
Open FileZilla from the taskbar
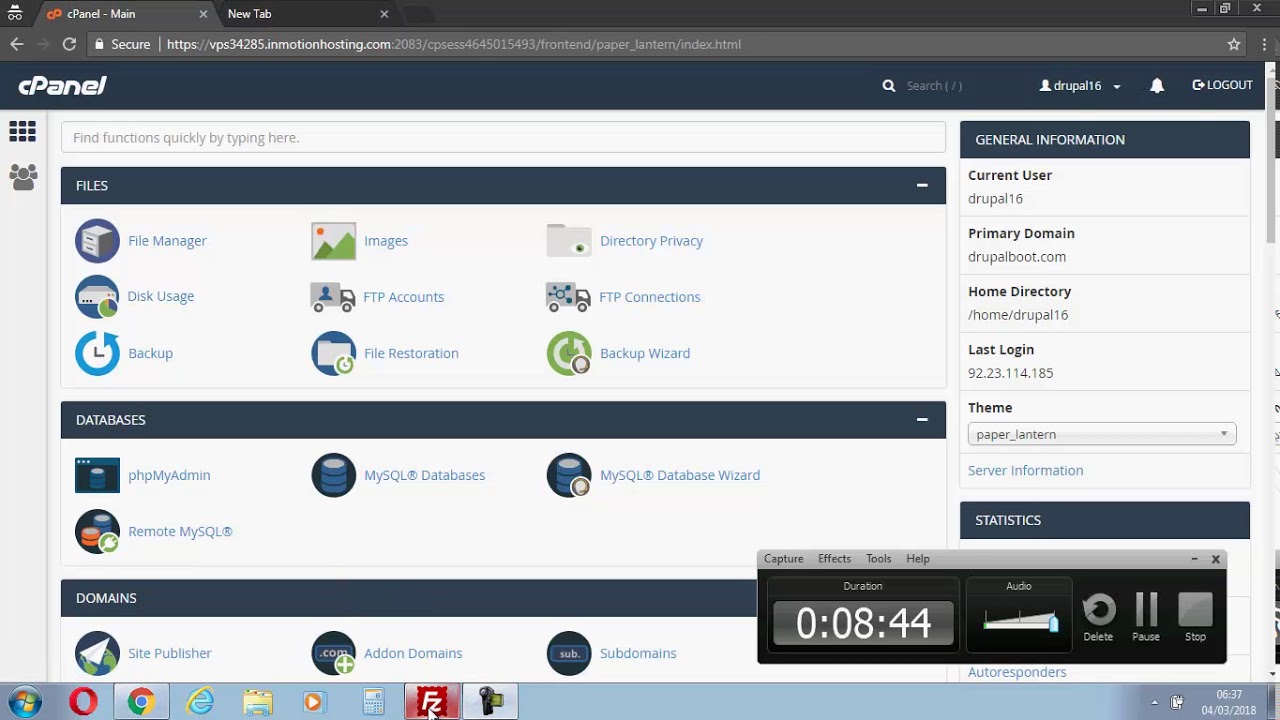click(432, 702)
